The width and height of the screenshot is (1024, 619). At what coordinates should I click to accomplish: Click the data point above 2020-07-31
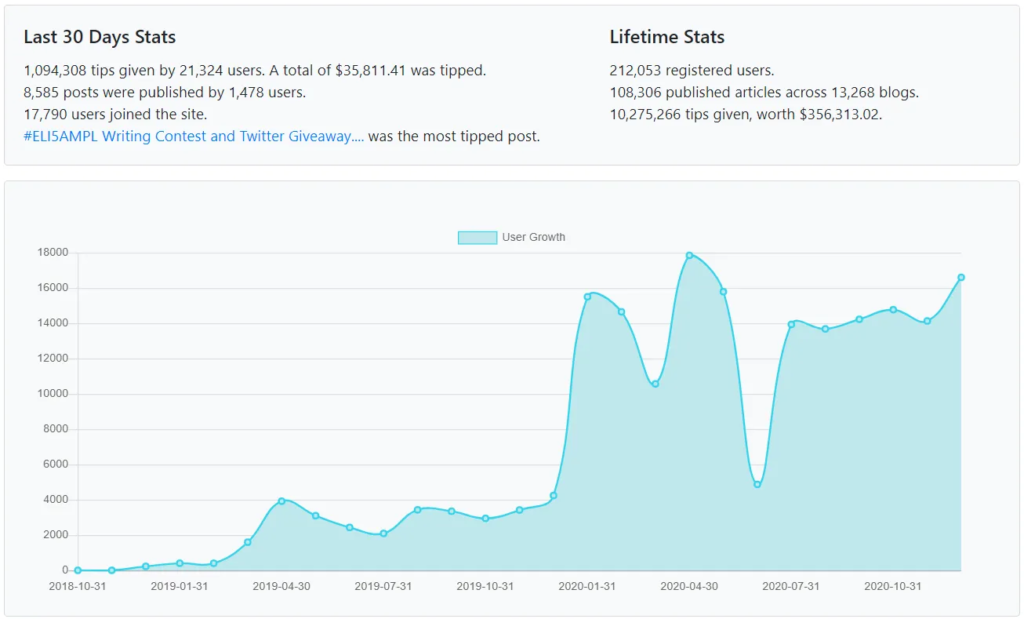click(791, 325)
